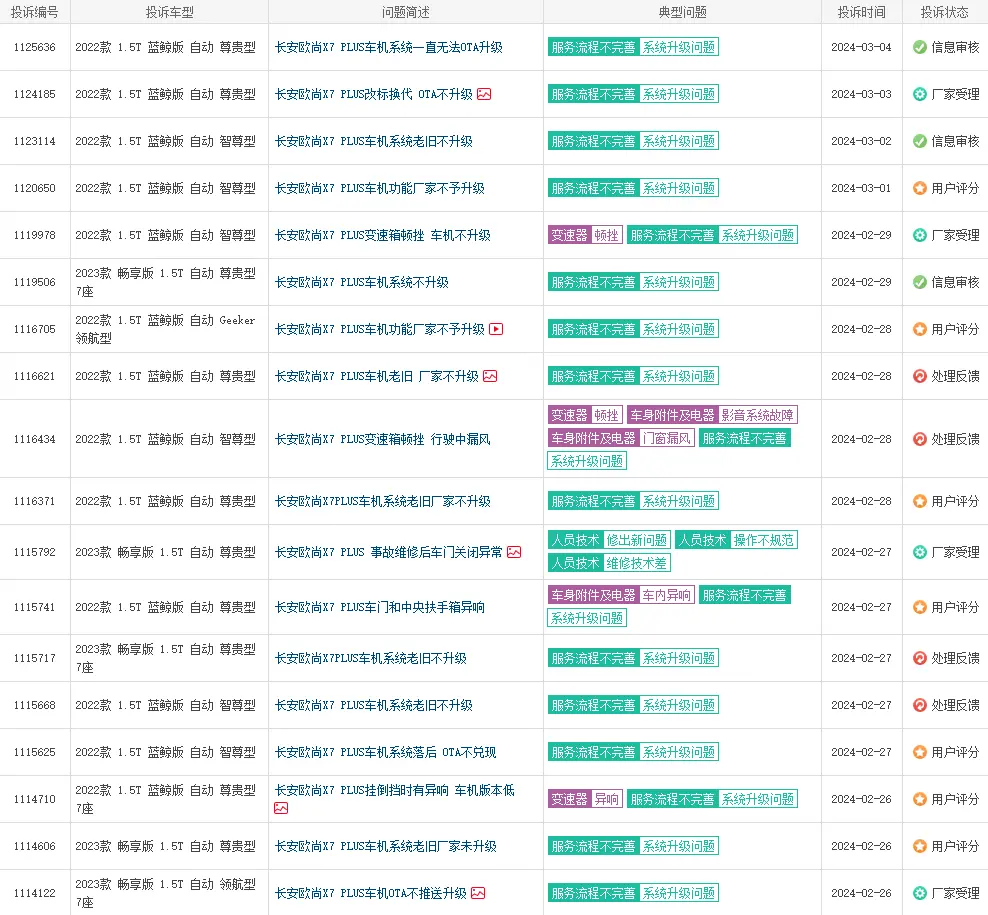Click green check status icon for 1125636
This screenshot has height=915, width=988.
coord(920,47)
